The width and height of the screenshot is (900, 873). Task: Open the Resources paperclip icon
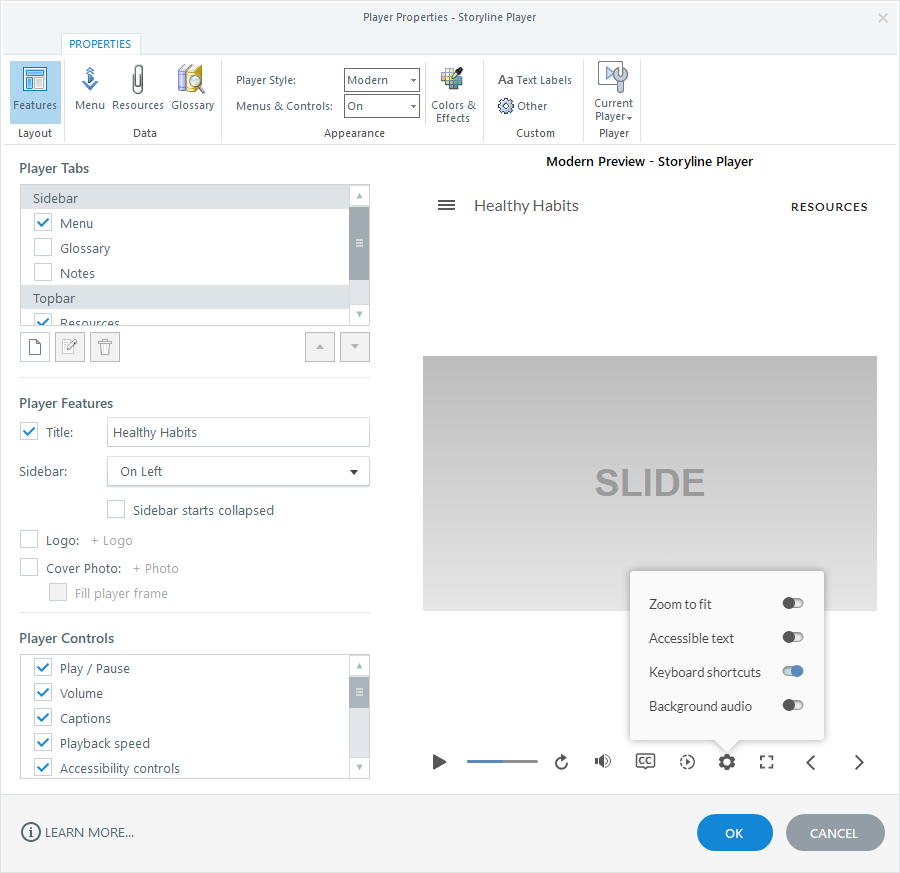[x=138, y=89]
